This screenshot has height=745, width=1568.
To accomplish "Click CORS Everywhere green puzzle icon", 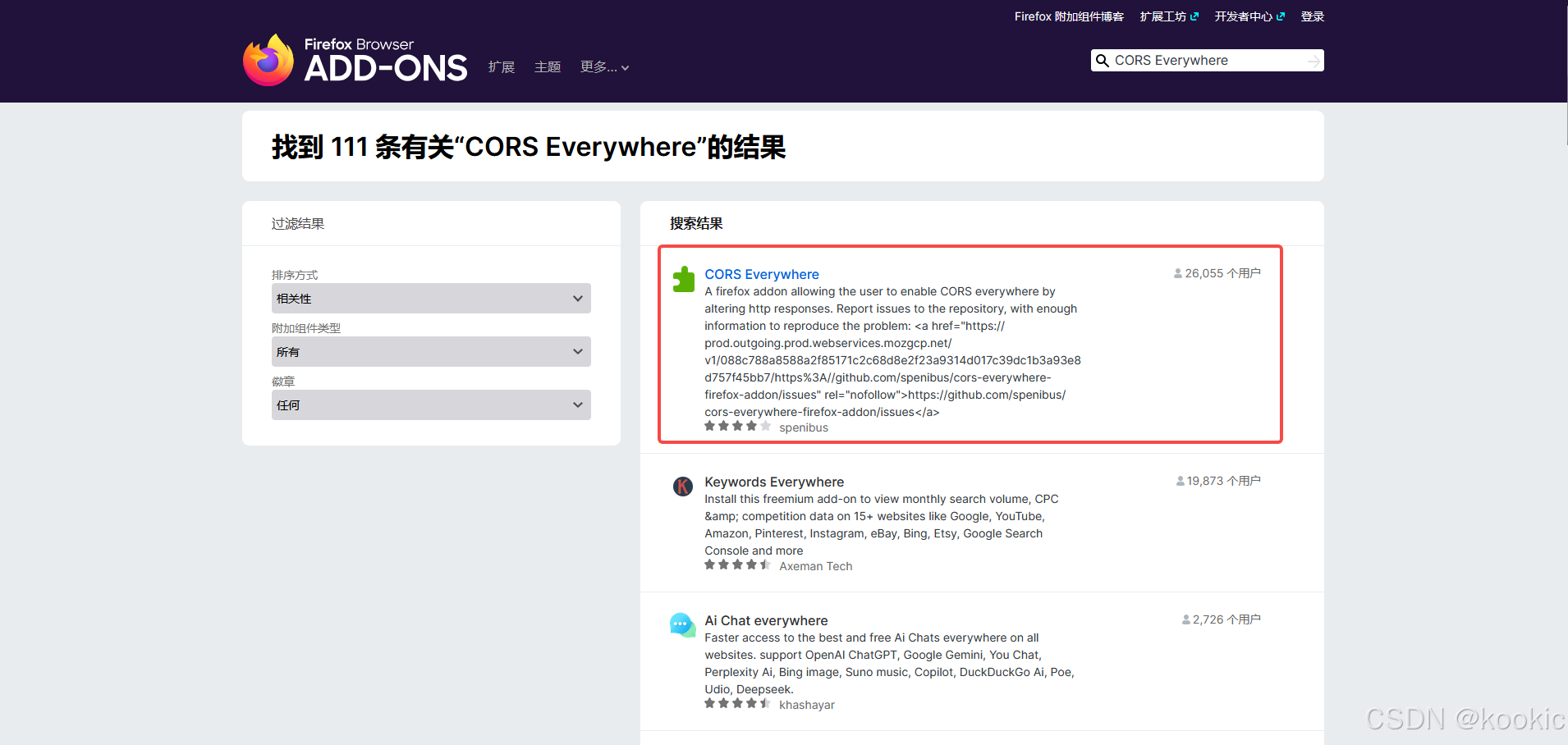I will tap(683, 279).
